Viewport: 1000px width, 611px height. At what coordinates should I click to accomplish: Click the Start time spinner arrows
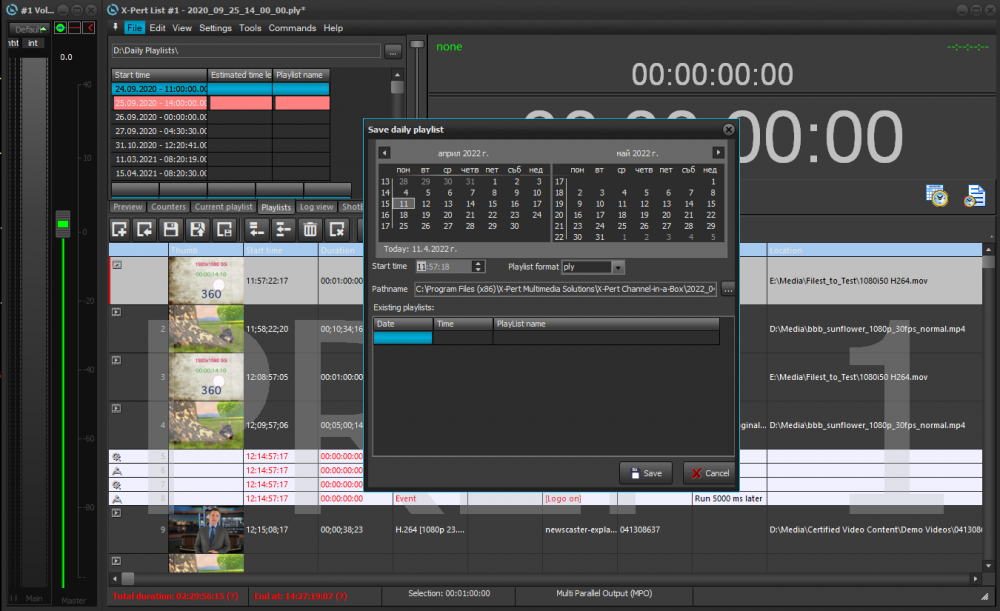coord(478,267)
